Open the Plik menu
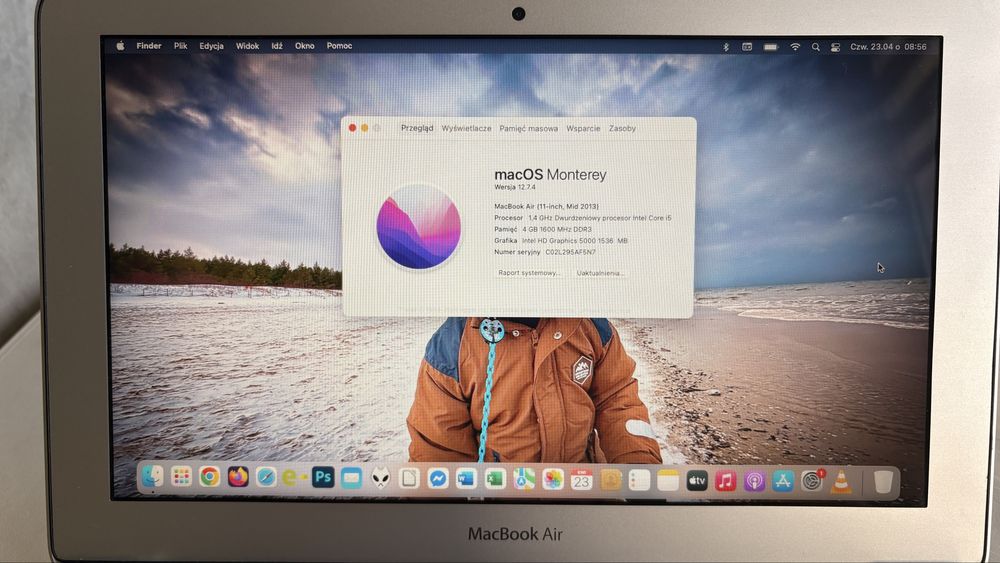The height and width of the screenshot is (563, 1000). click(x=180, y=46)
